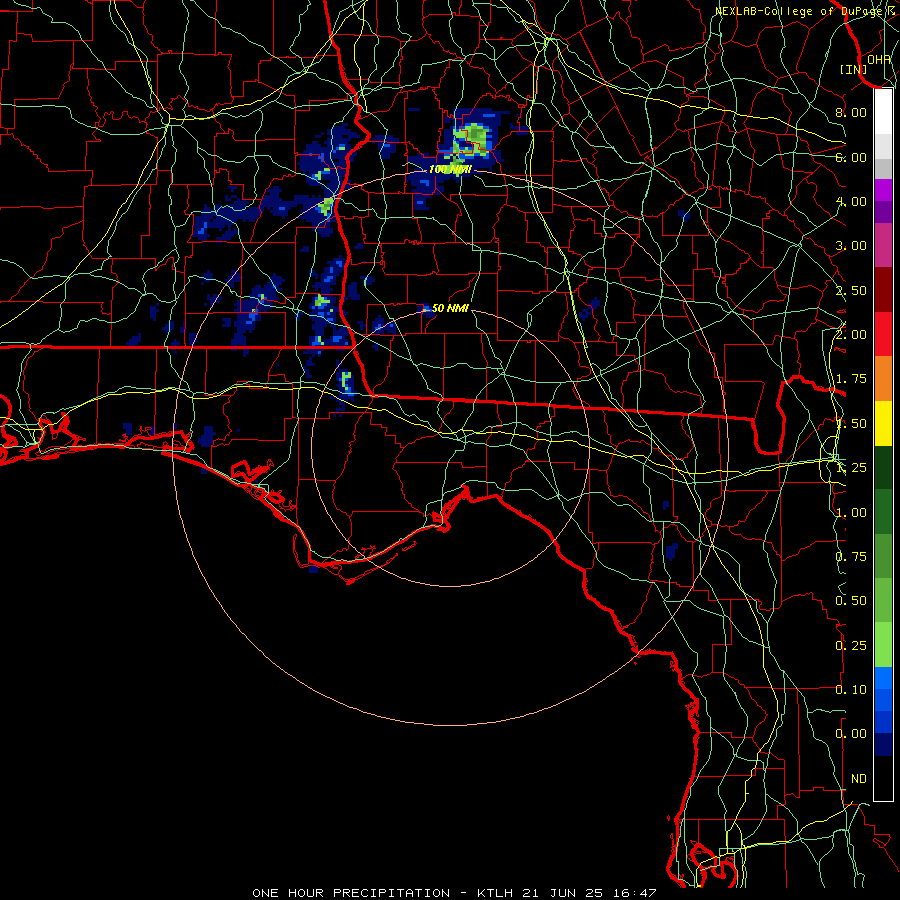
Task: Select the black ND legend swatch
Action: (x=883, y=778)
